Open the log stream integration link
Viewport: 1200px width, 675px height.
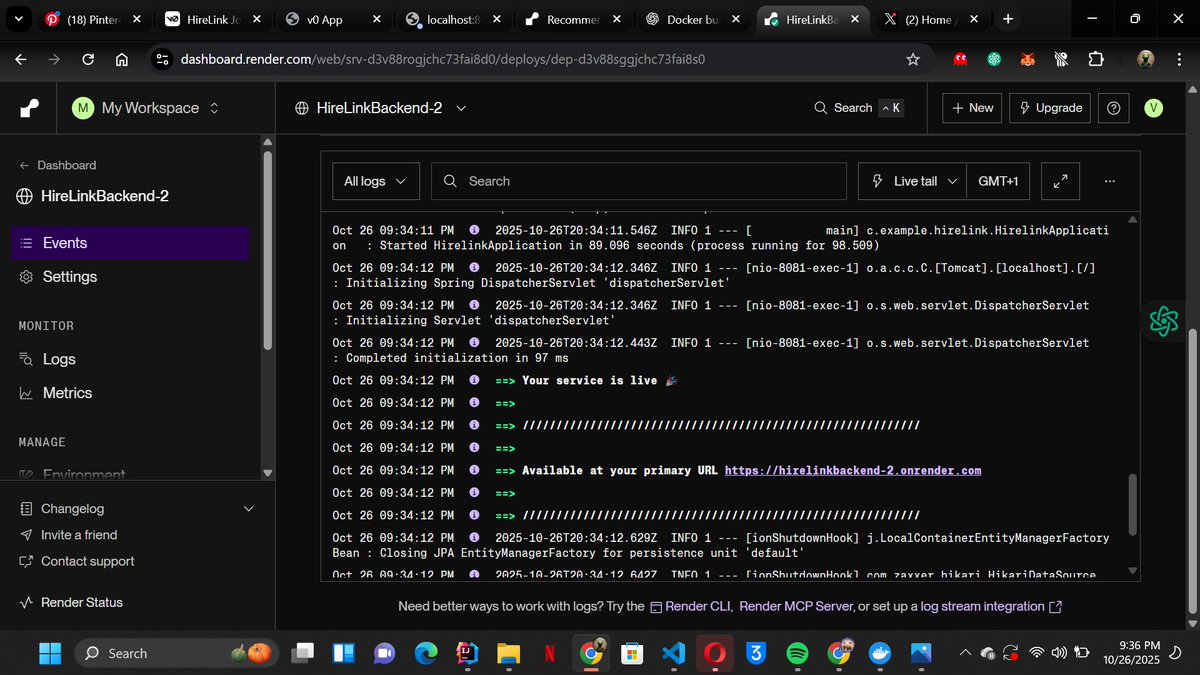991,606
